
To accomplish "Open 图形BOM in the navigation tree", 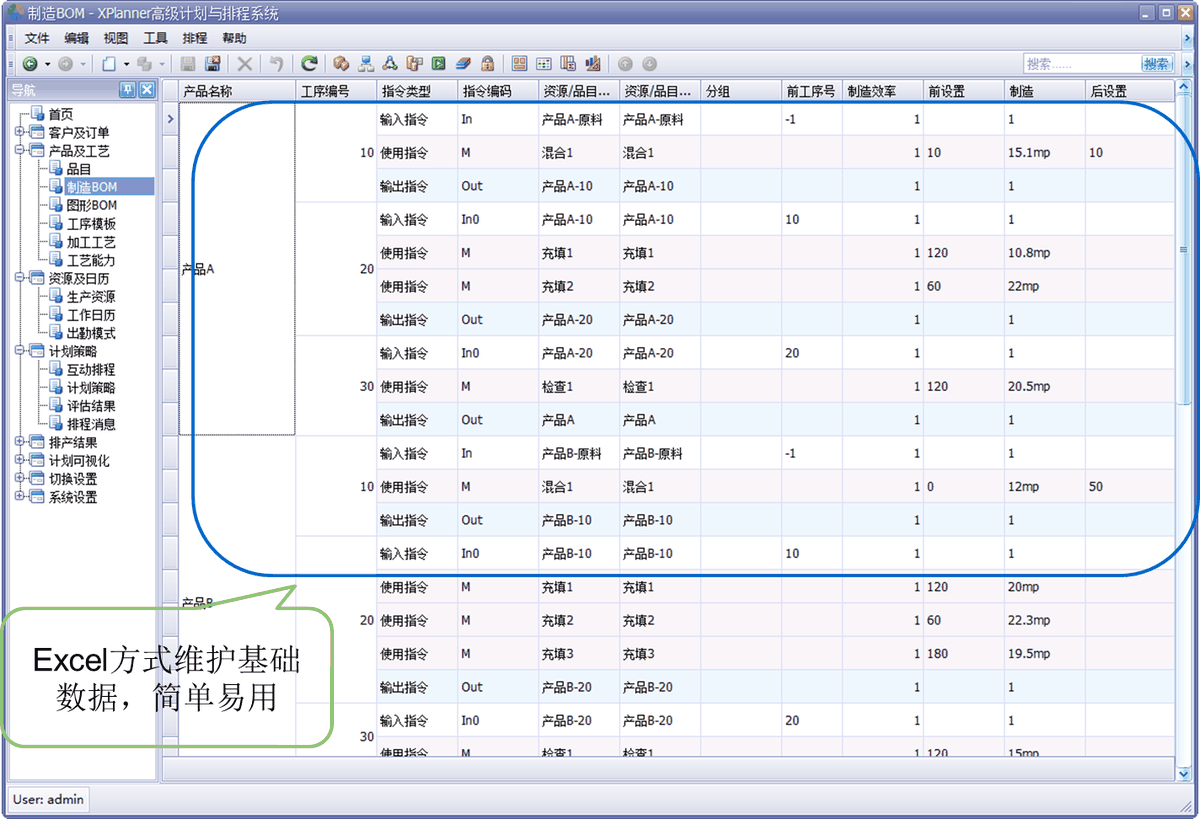I will [92, 205].
